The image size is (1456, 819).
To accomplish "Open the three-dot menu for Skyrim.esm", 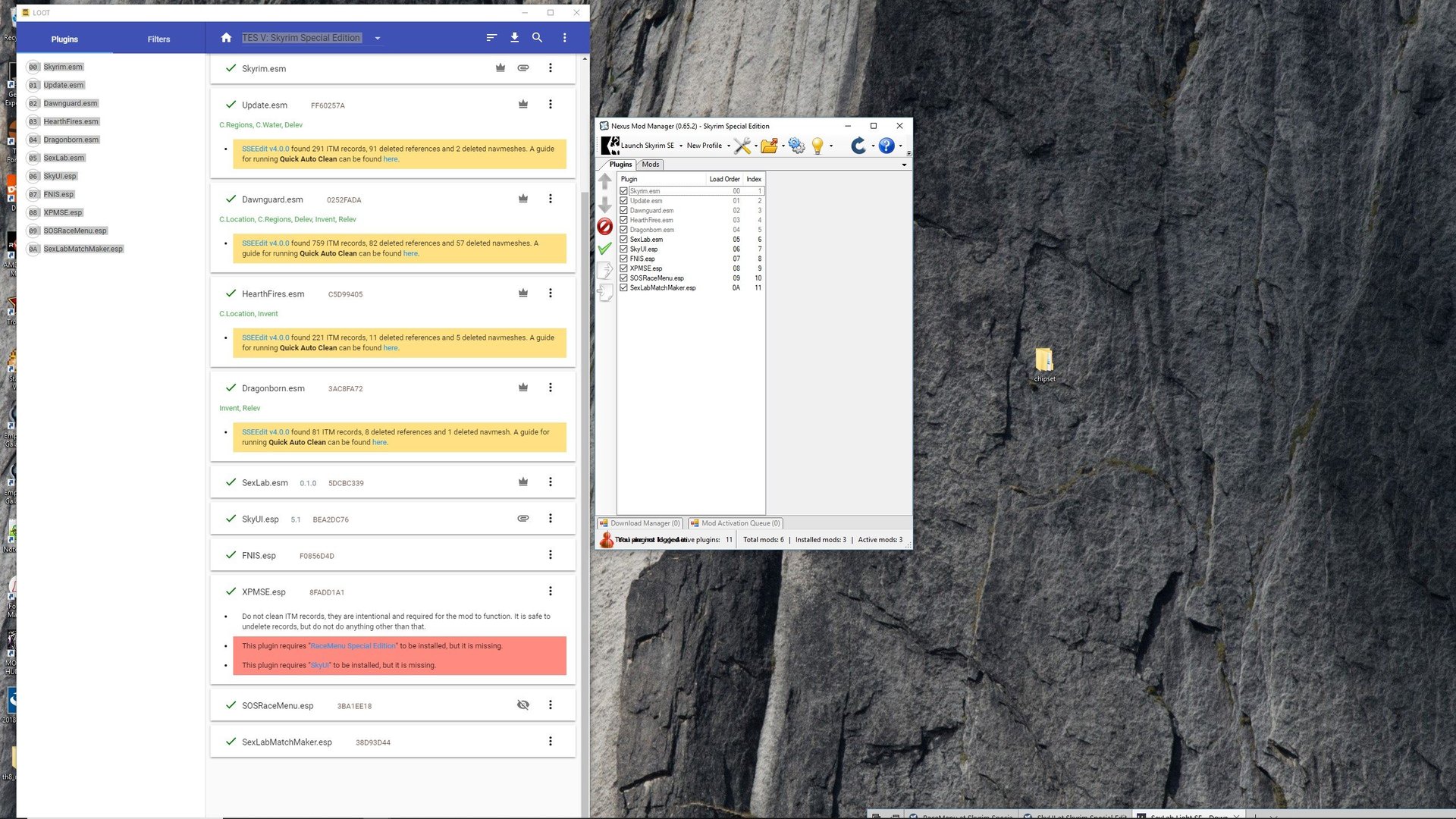I will 551,68.
